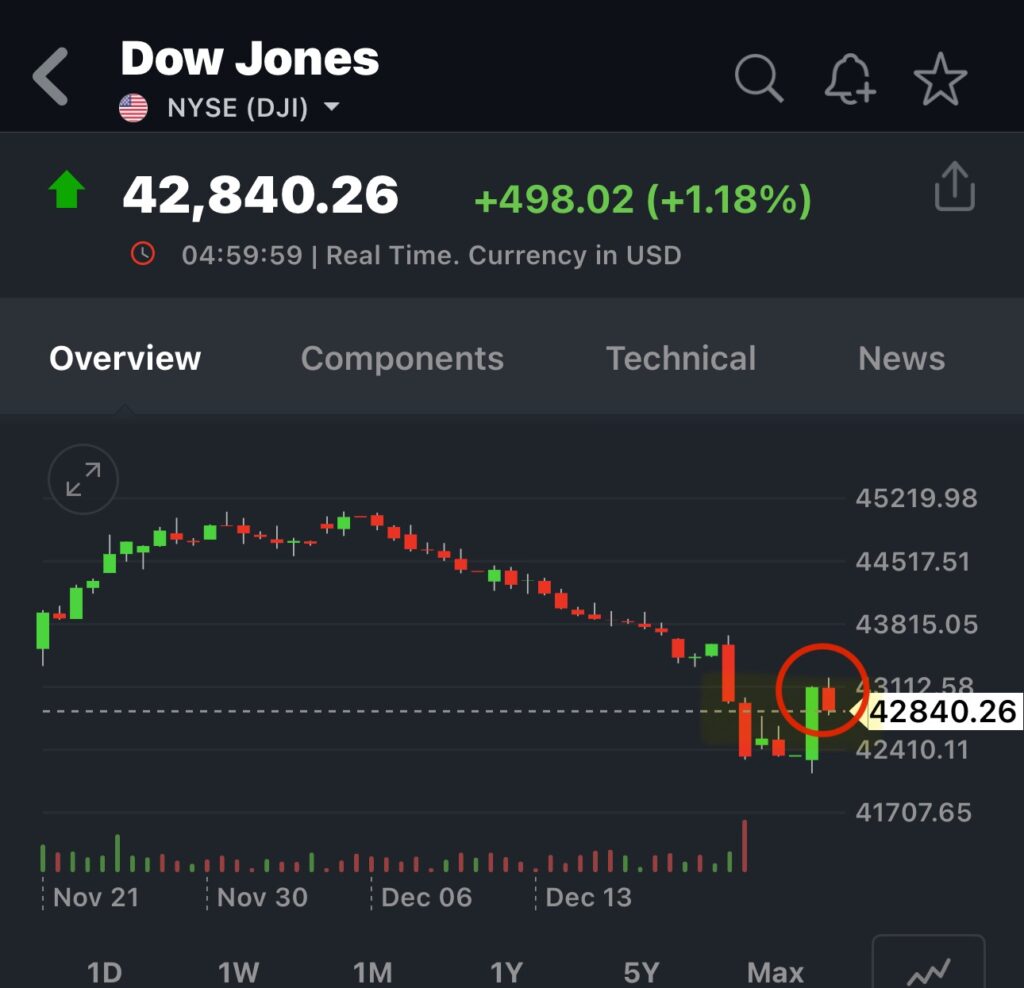1024x988 pixels.
Task: Tap the circled latest red candlestick
Action: pos(829,698)
